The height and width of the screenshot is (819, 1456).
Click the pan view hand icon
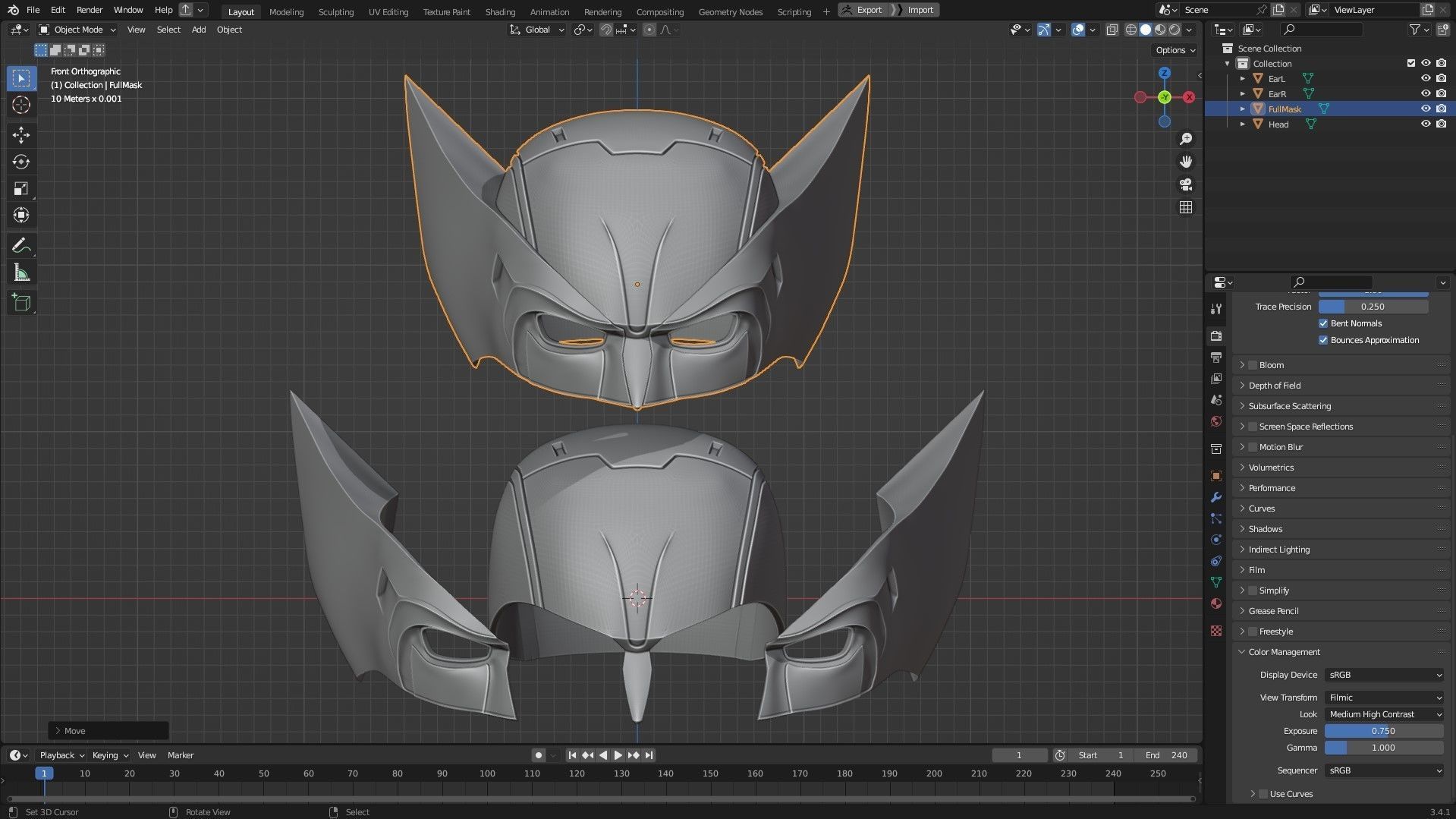(x=1186, y=162)
